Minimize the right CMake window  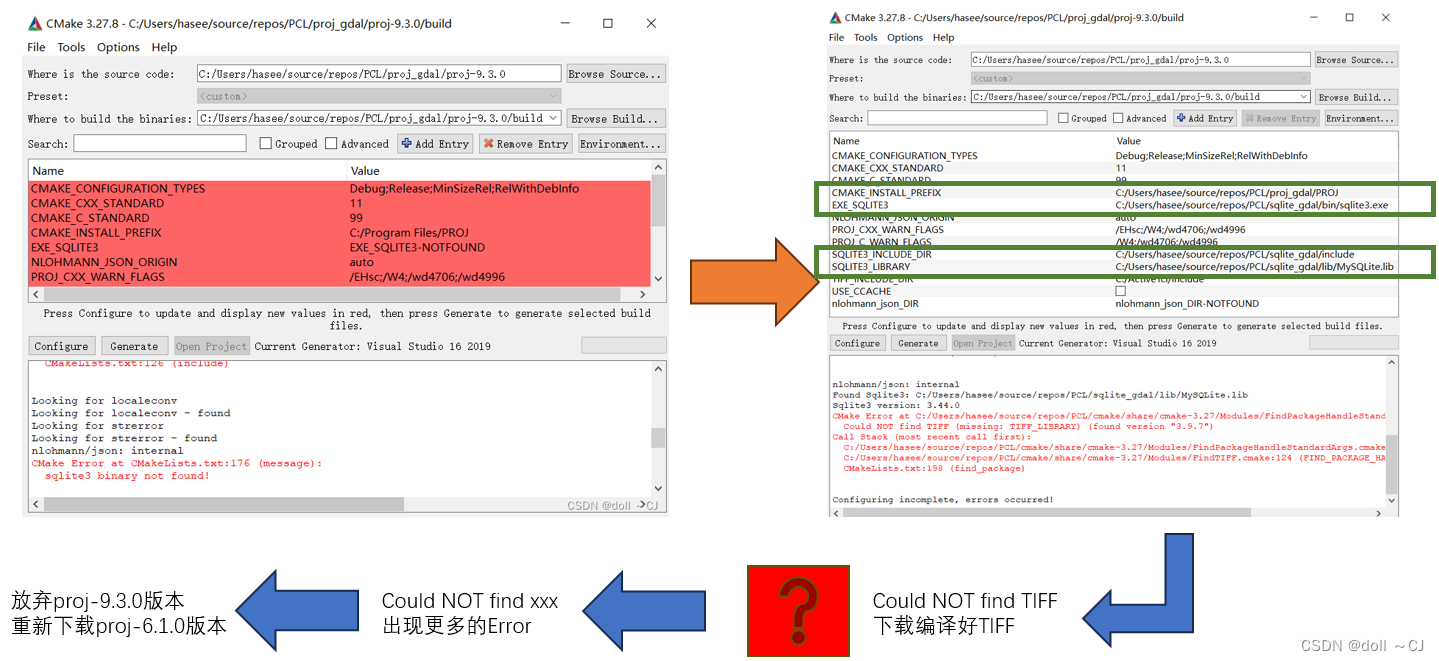point(1314,17)
